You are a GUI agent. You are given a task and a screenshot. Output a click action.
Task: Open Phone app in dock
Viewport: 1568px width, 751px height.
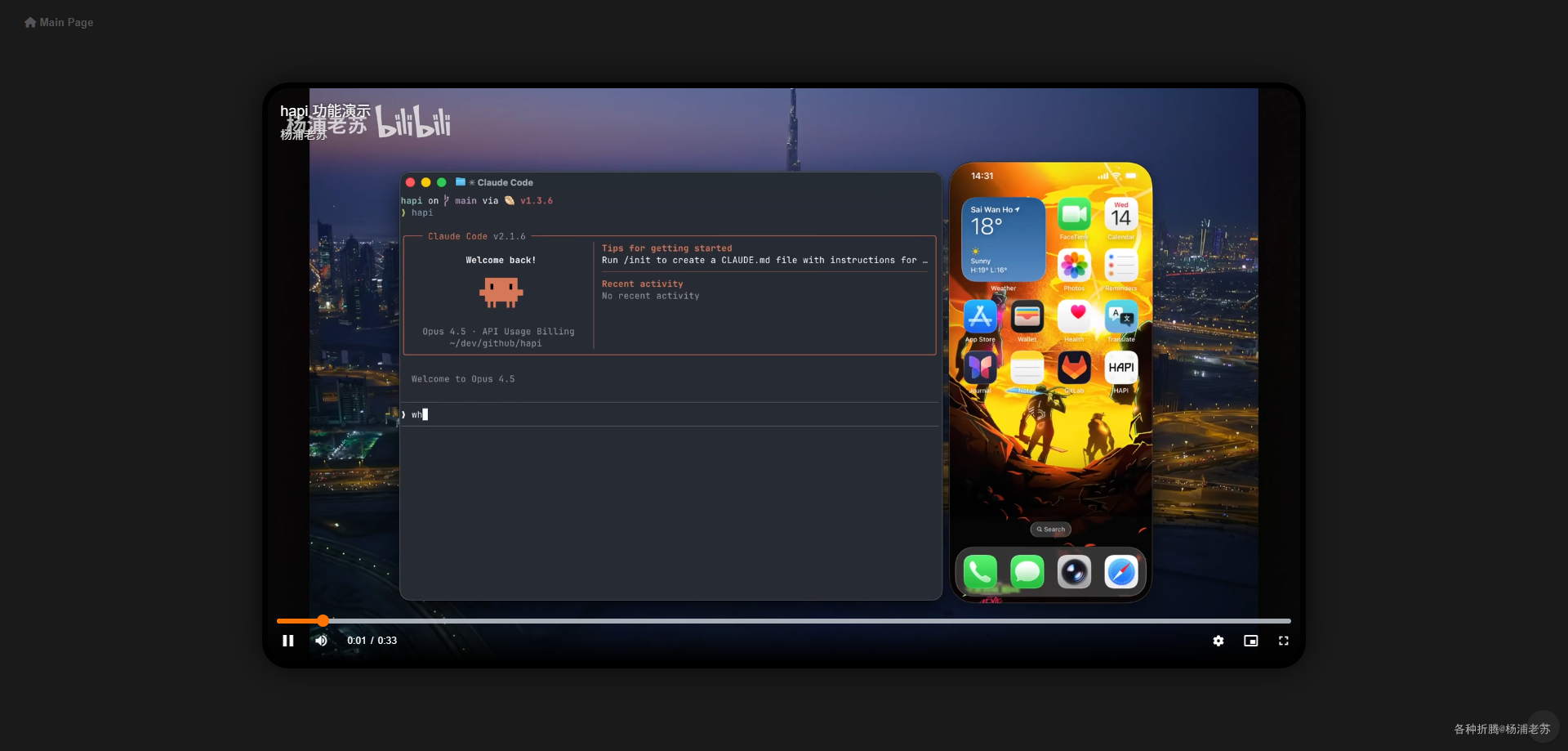point(980,572)
